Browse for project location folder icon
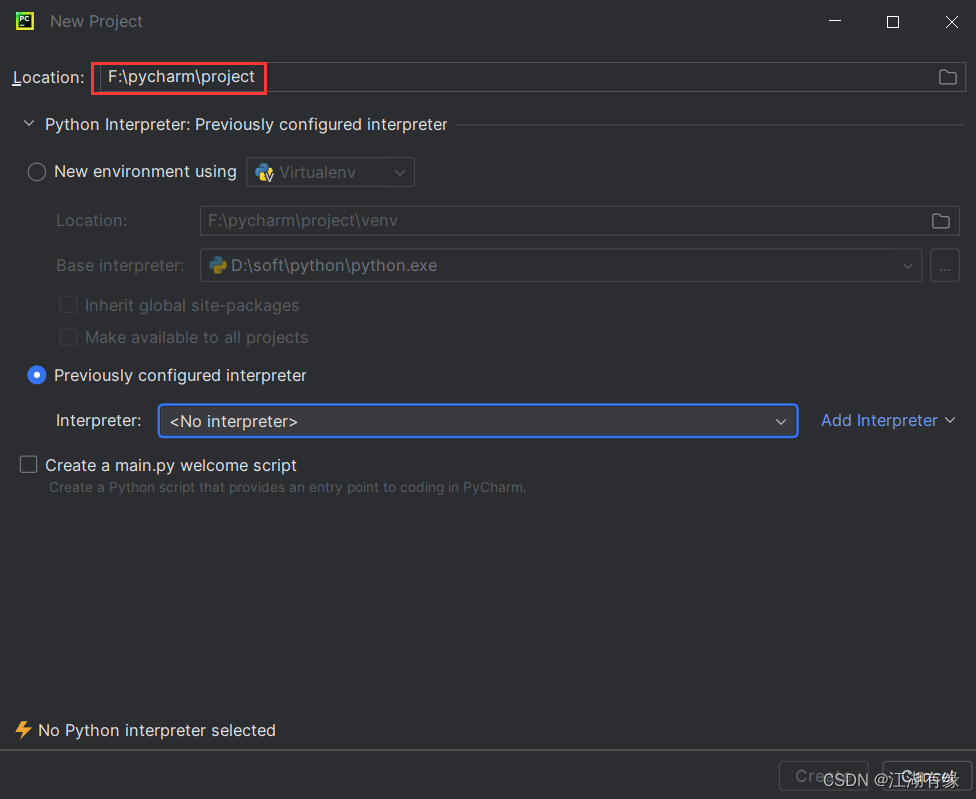The height and width of the screenshot is (799, 976). (x=947, y=77)
